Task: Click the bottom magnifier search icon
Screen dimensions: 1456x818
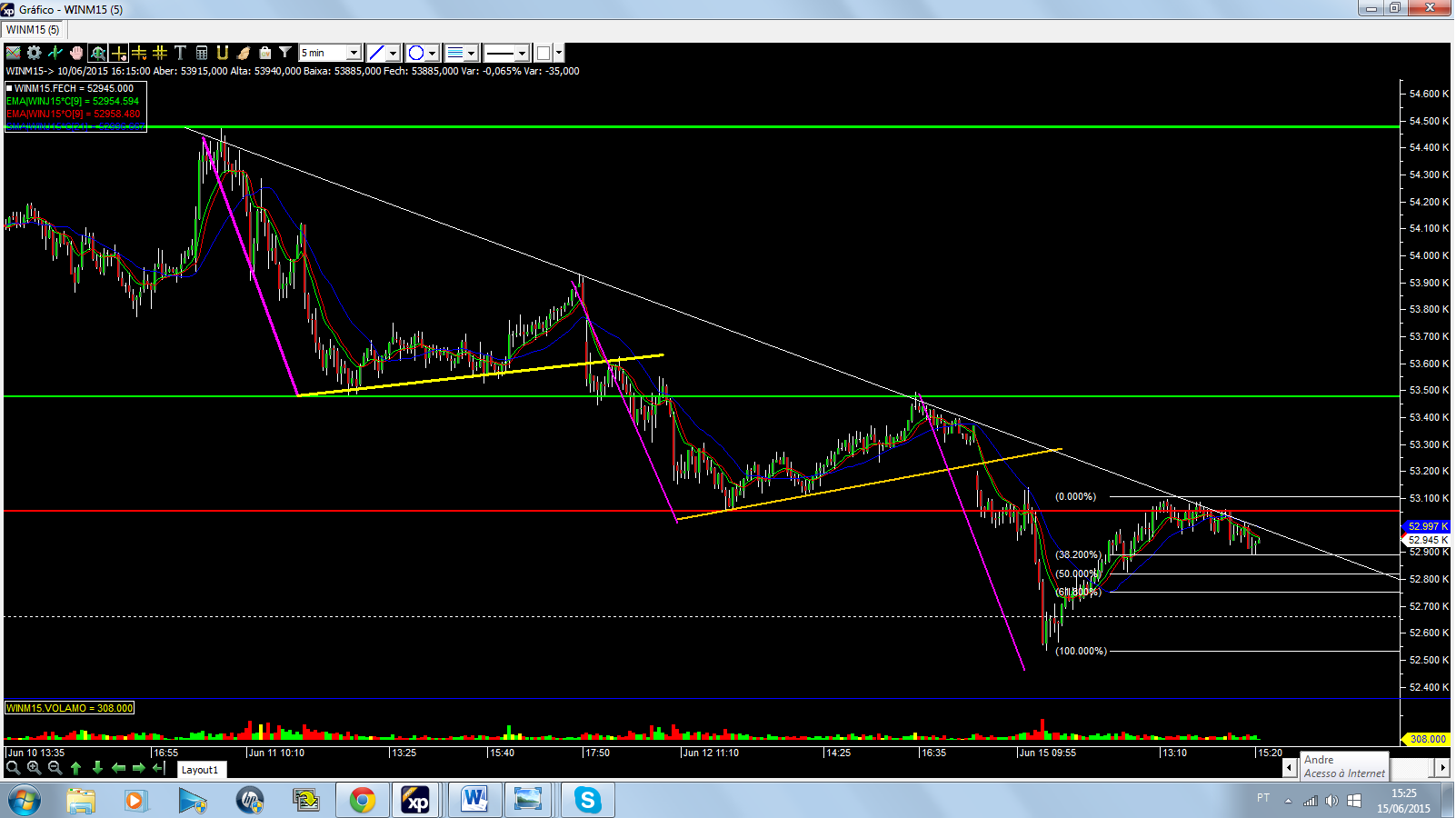Action: click(x=13, y=768)
